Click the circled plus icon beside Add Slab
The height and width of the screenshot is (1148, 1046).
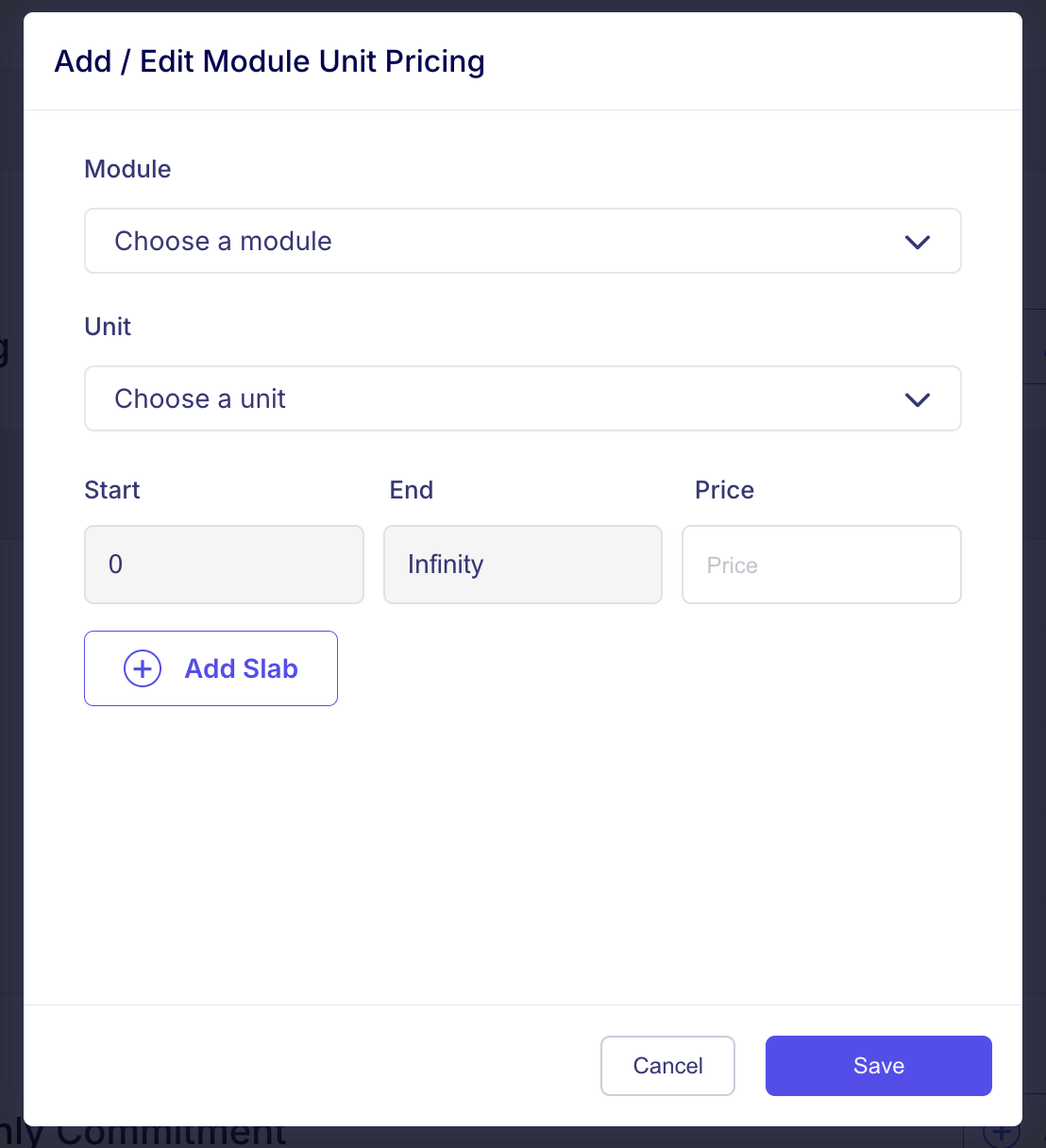click(143, 668)
